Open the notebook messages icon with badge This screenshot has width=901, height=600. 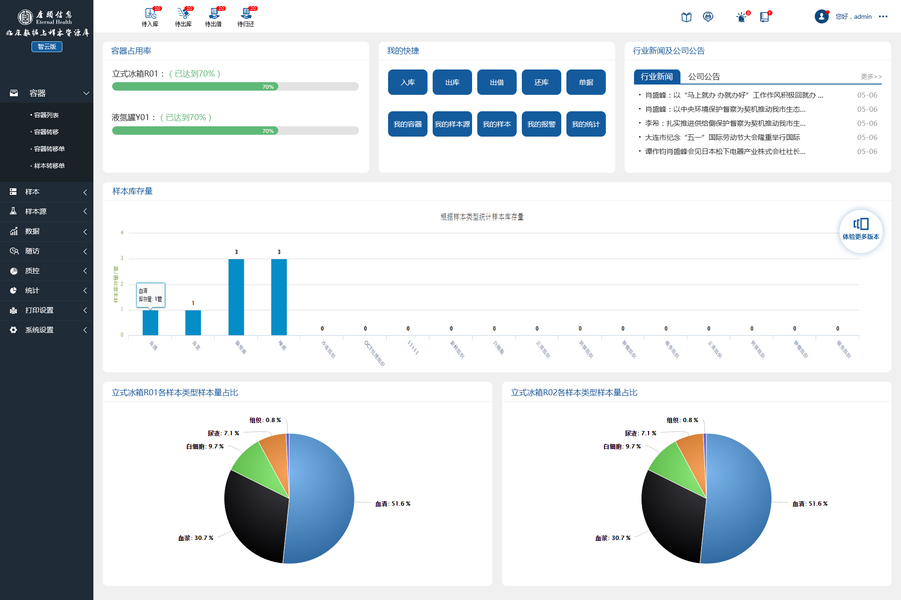[x=765, y=17]
